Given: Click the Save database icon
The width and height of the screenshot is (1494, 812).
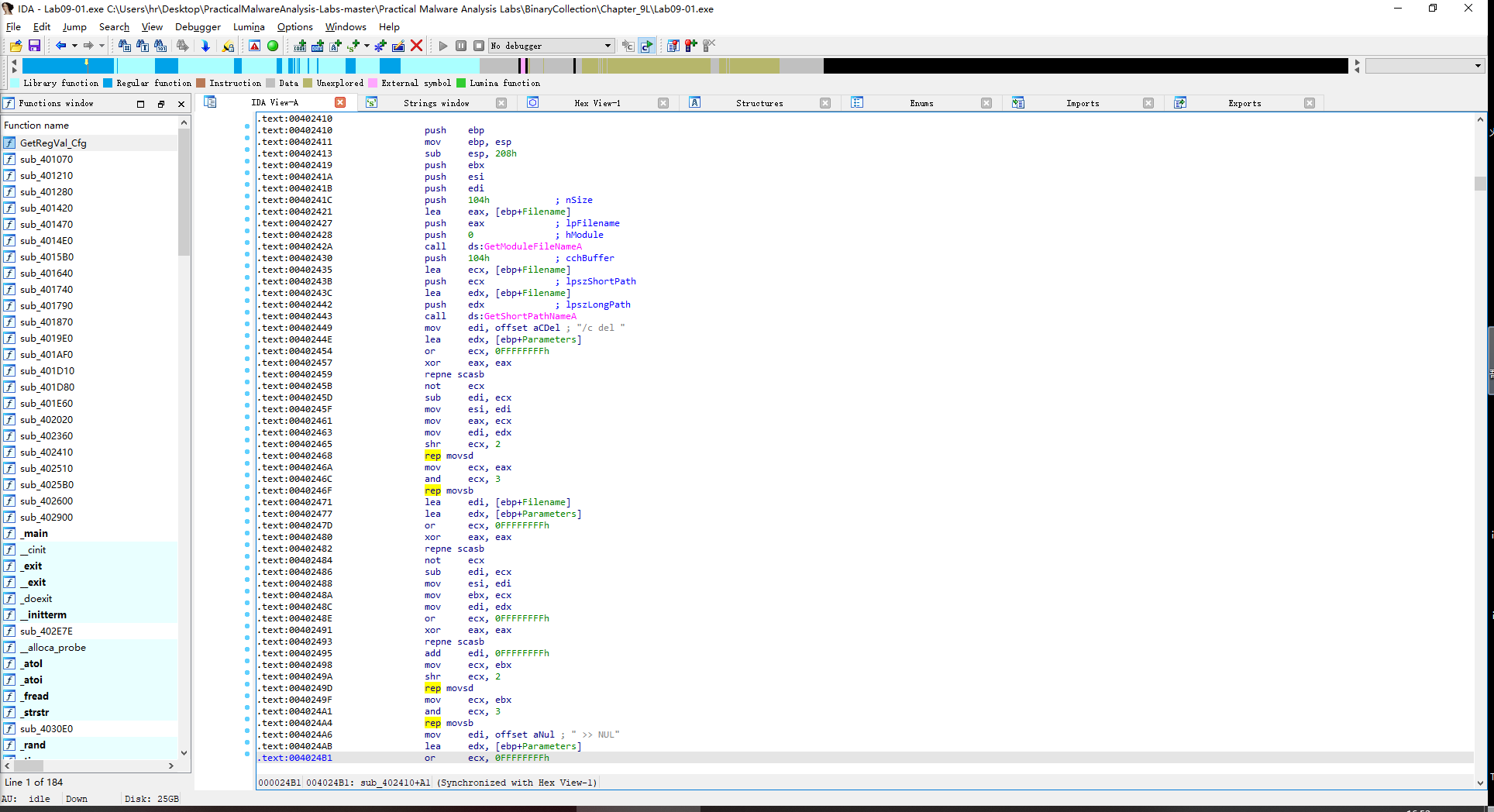Looking at the screenshot, I should [x=34, y=46].
